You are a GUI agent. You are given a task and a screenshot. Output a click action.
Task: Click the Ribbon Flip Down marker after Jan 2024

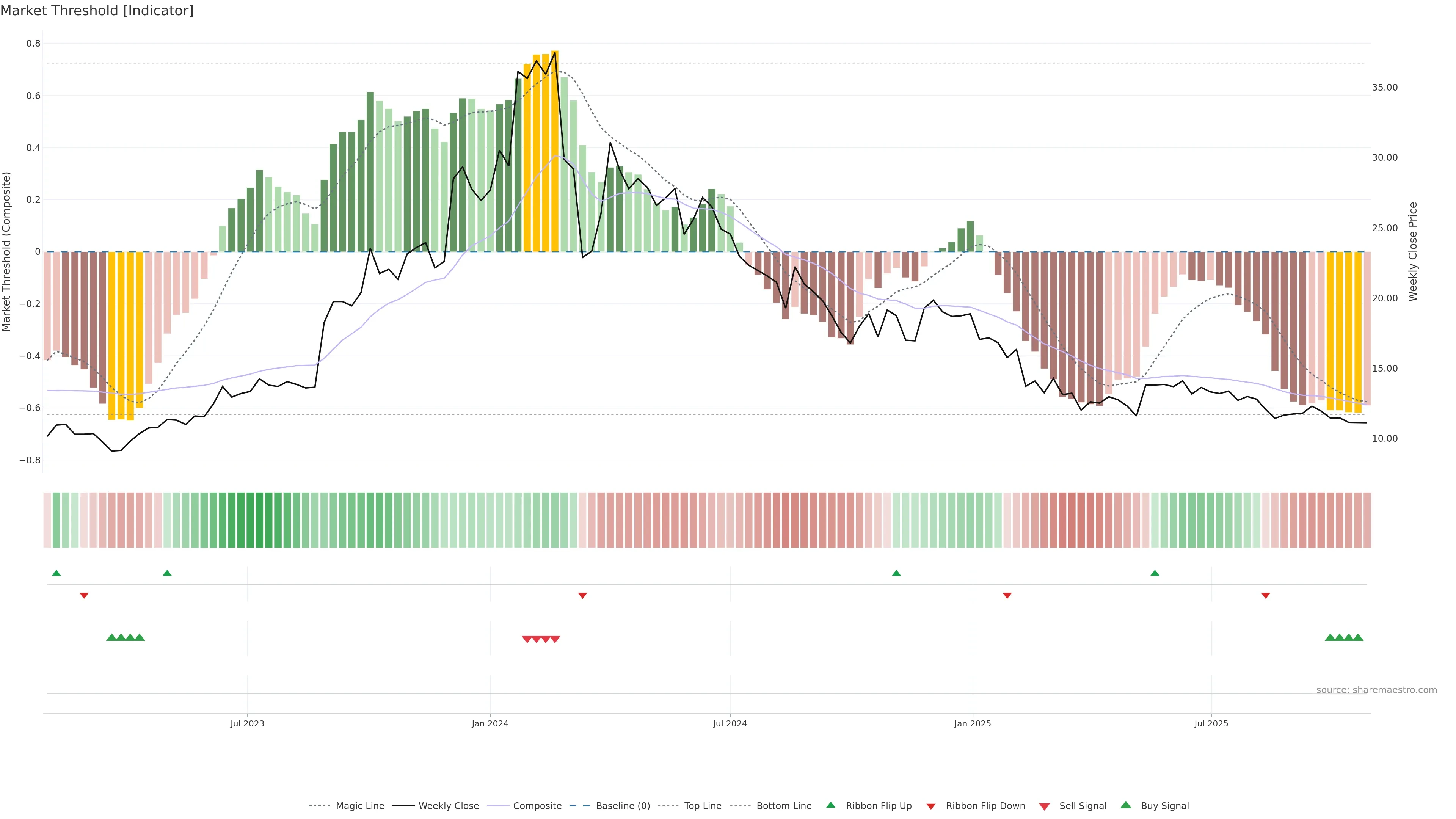tap(582, 595)
